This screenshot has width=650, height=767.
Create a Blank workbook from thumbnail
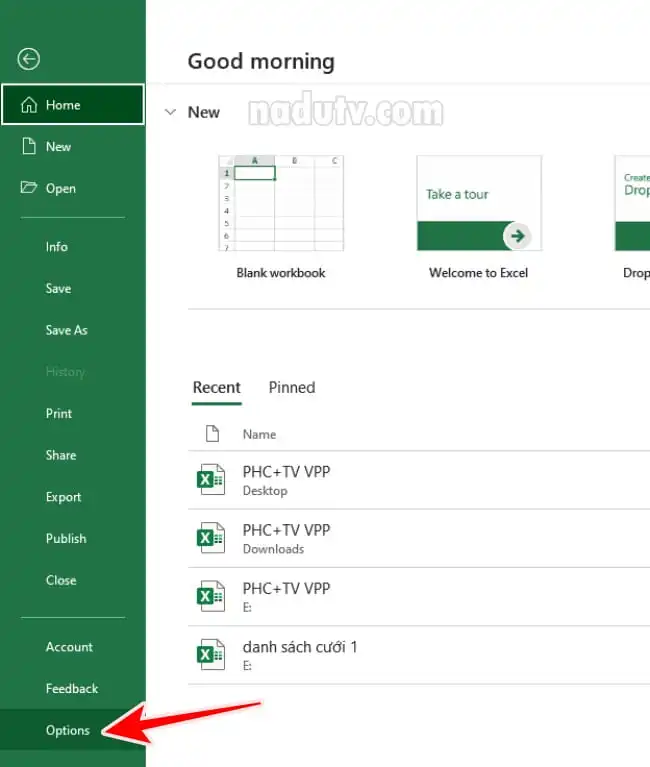point(281,203)
